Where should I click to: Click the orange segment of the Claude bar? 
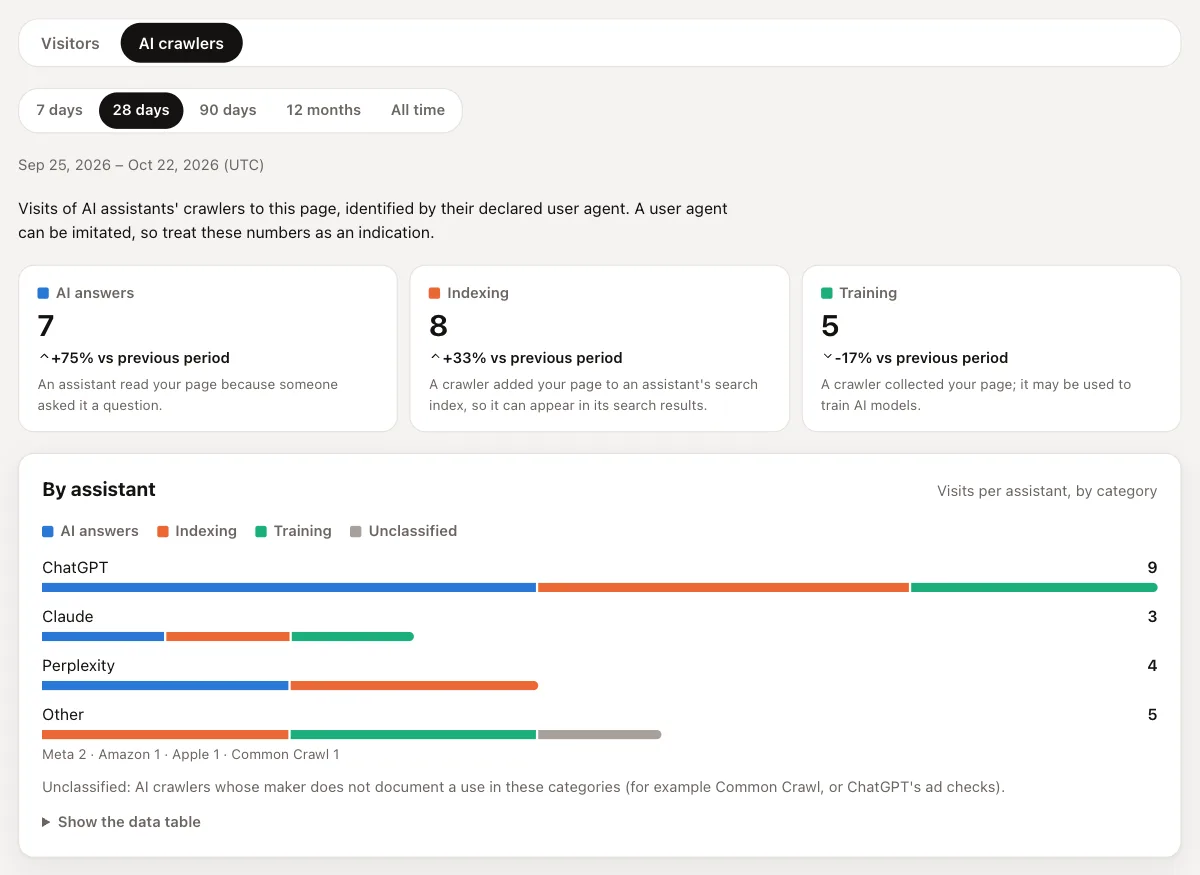[228, 636]
